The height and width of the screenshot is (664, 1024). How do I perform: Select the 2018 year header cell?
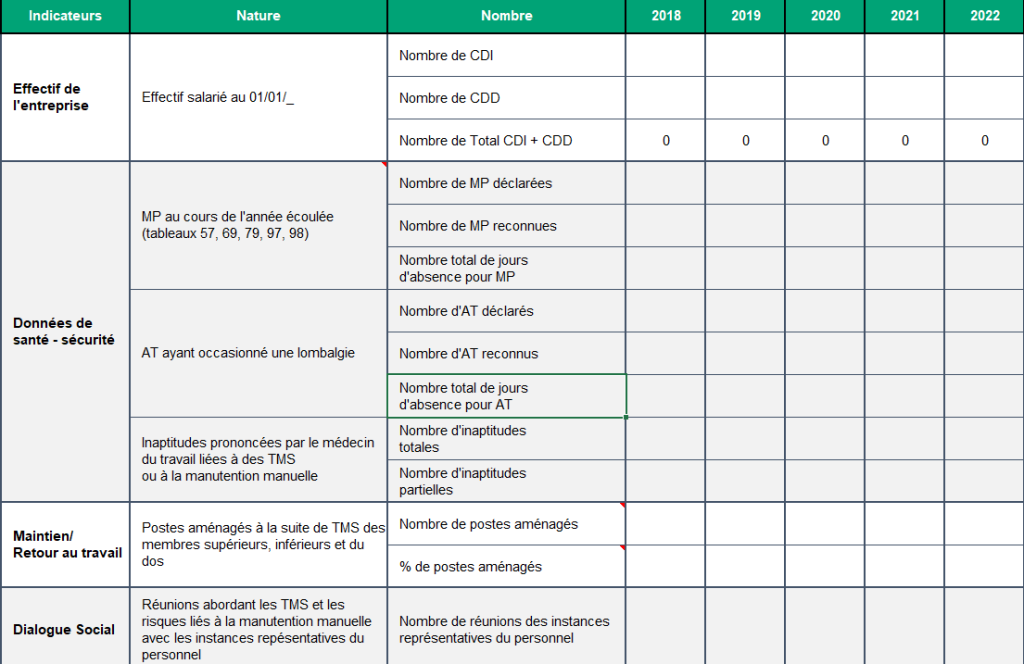coord(665,16)
